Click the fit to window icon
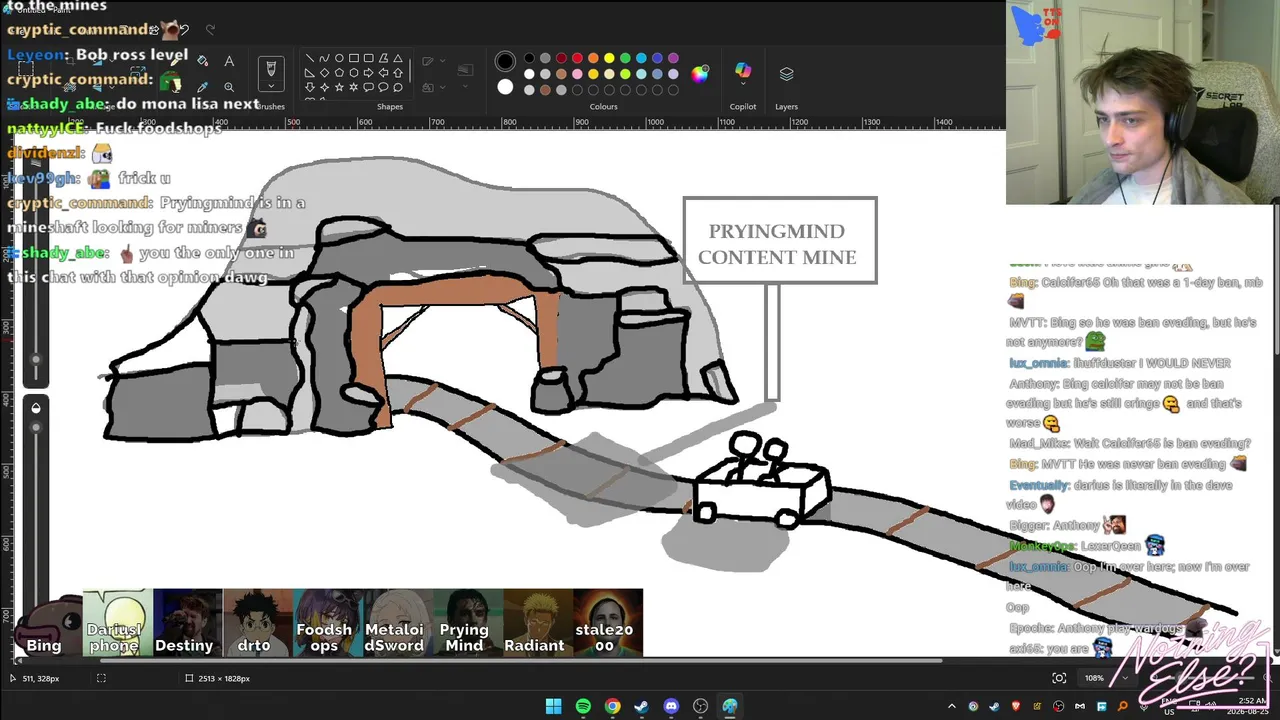Viewport: 1280px width, 720px height. coord(1059,678)
